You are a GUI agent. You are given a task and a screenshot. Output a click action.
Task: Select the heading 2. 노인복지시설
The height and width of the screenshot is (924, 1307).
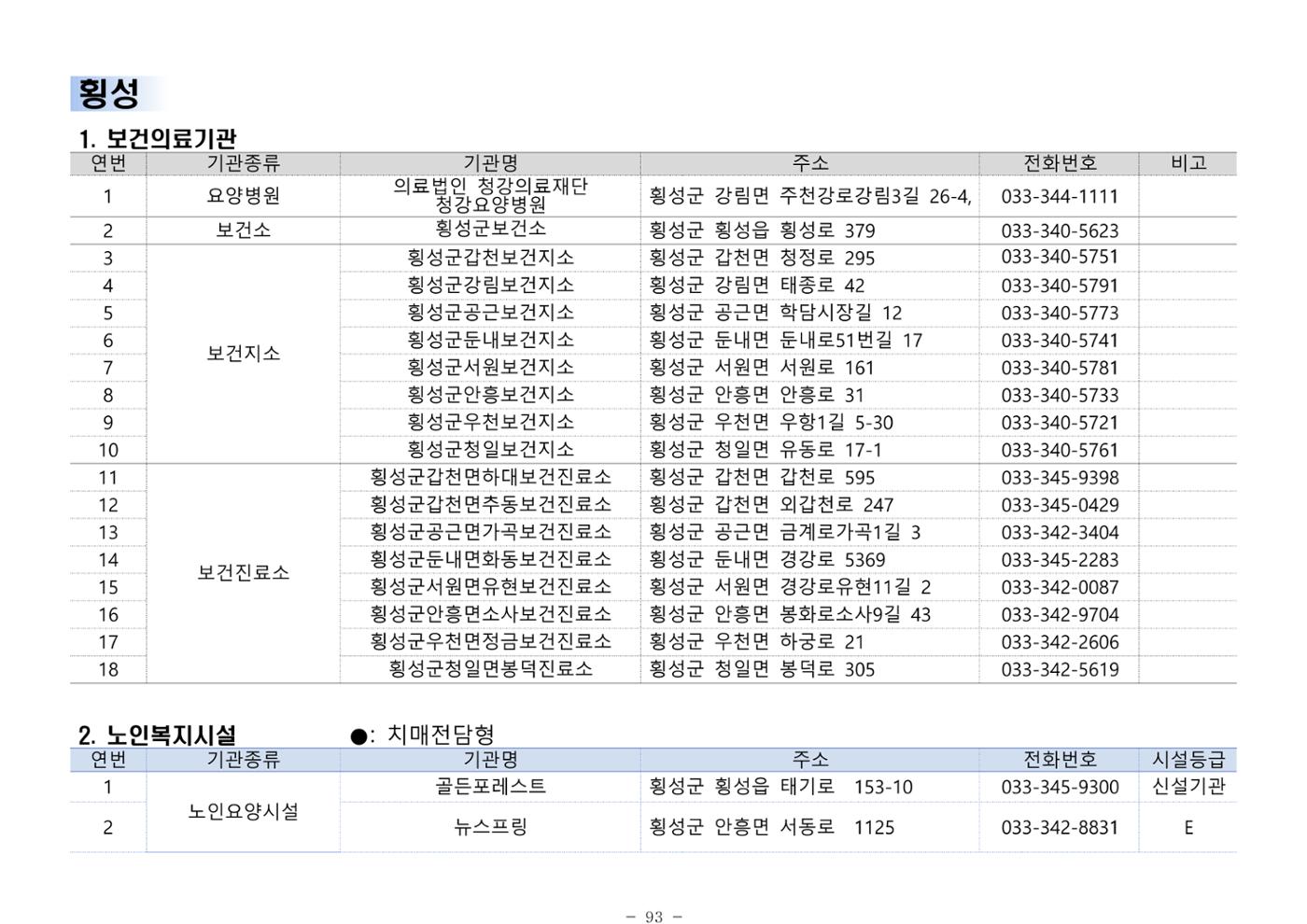[x=157, y=735]
